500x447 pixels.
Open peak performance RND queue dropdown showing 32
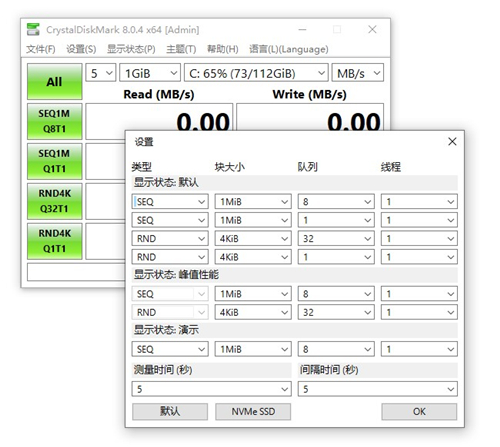(336, 312)
